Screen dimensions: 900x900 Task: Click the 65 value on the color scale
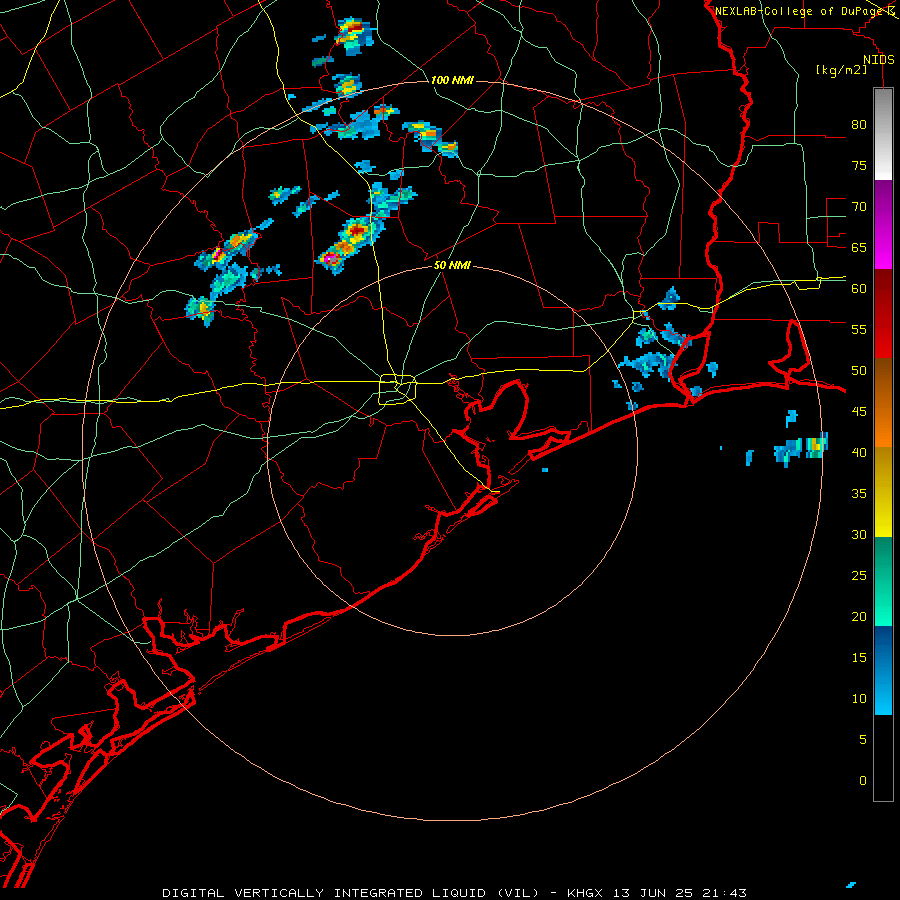click(x=859, y=247)
